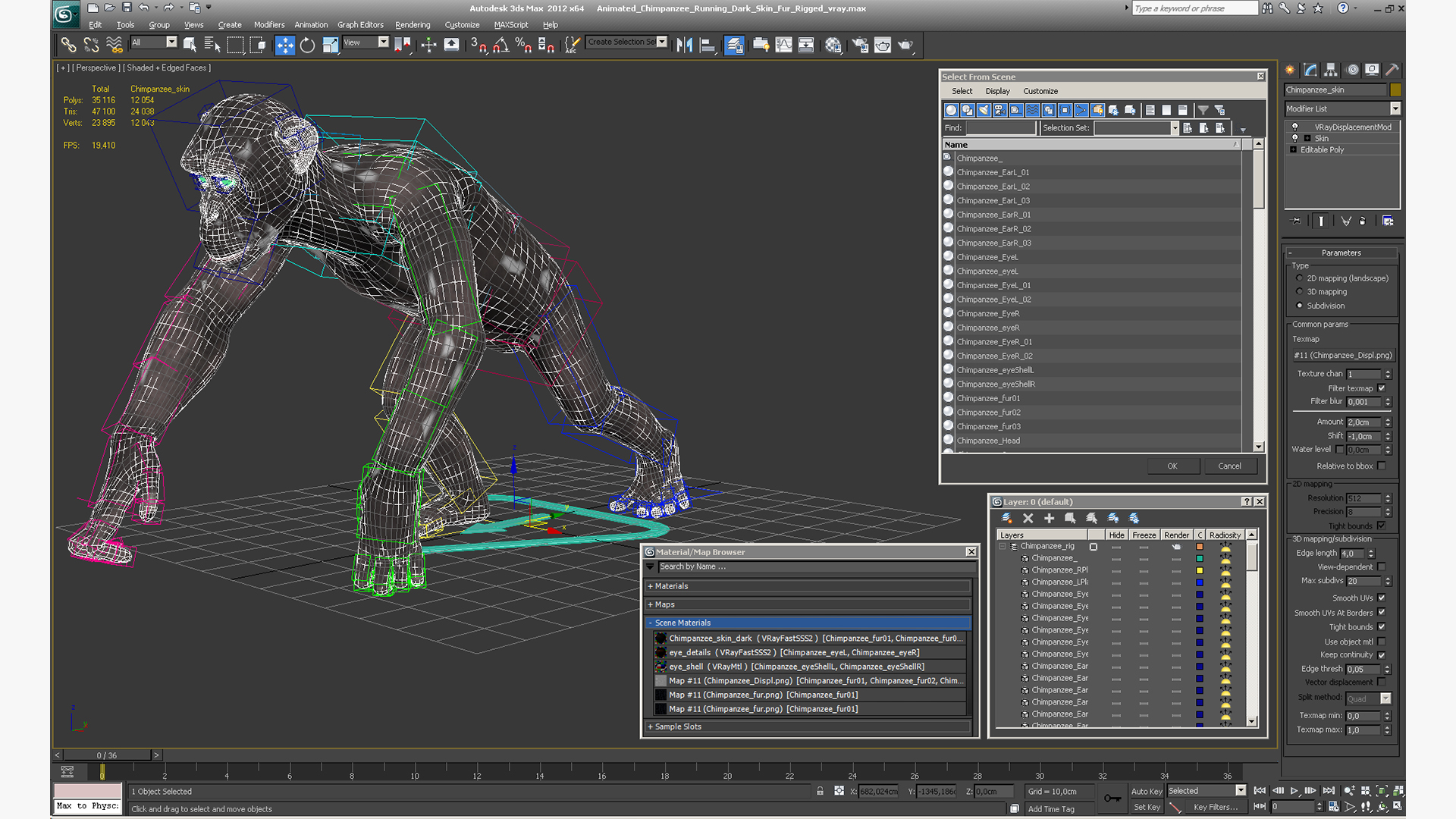The width and height of the screenshot is (1456, 819).
Task: Open the Select by Name tool
Action: click(x=212, y=45)
